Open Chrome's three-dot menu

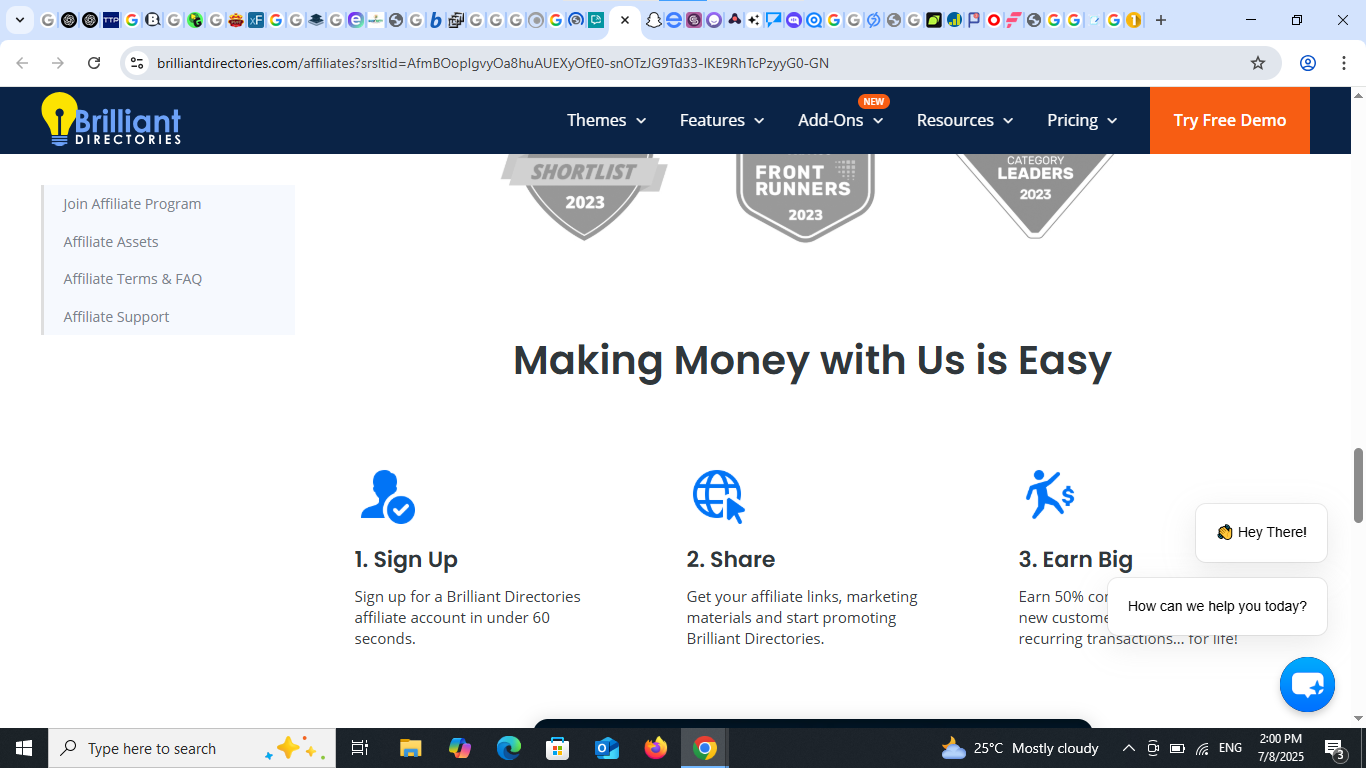[1343, 63]
